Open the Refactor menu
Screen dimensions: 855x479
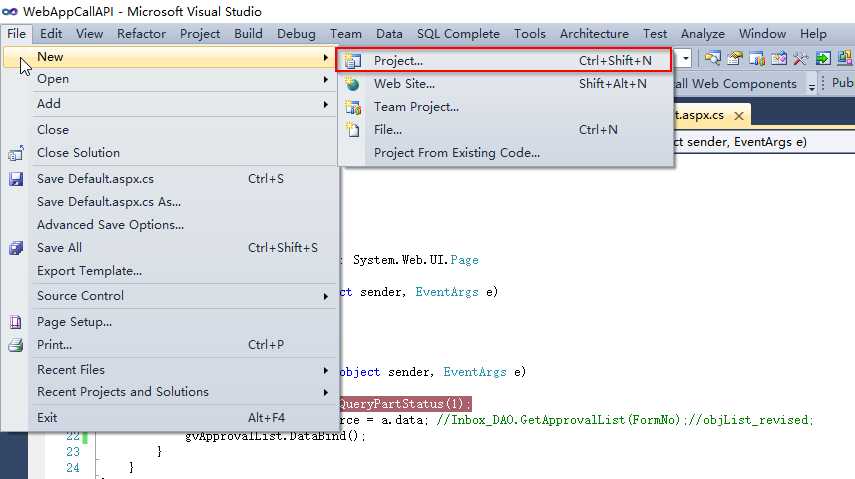(141, 34)
